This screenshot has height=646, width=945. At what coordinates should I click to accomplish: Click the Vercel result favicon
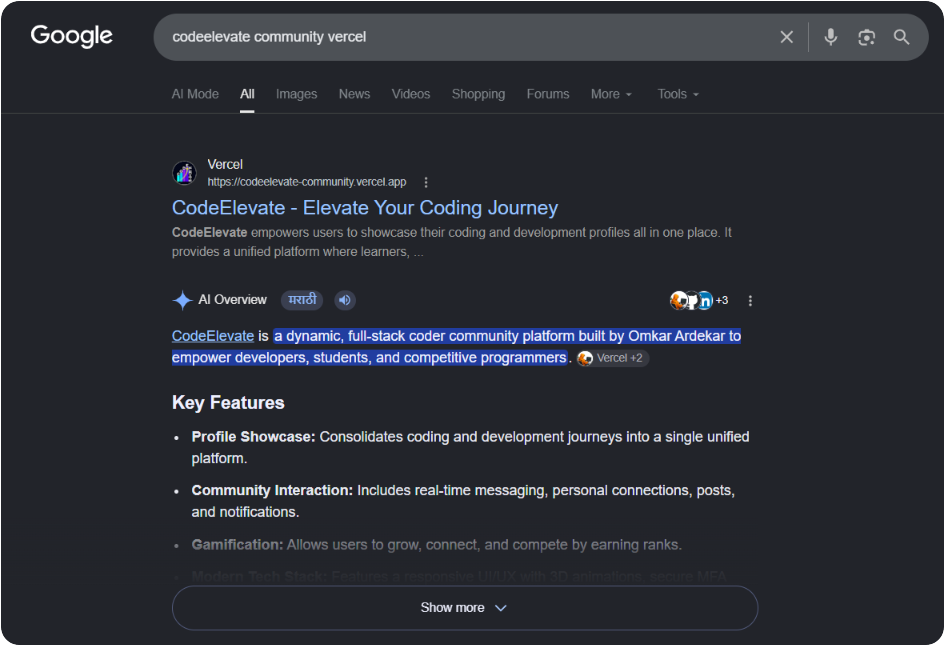pos(184,173)
